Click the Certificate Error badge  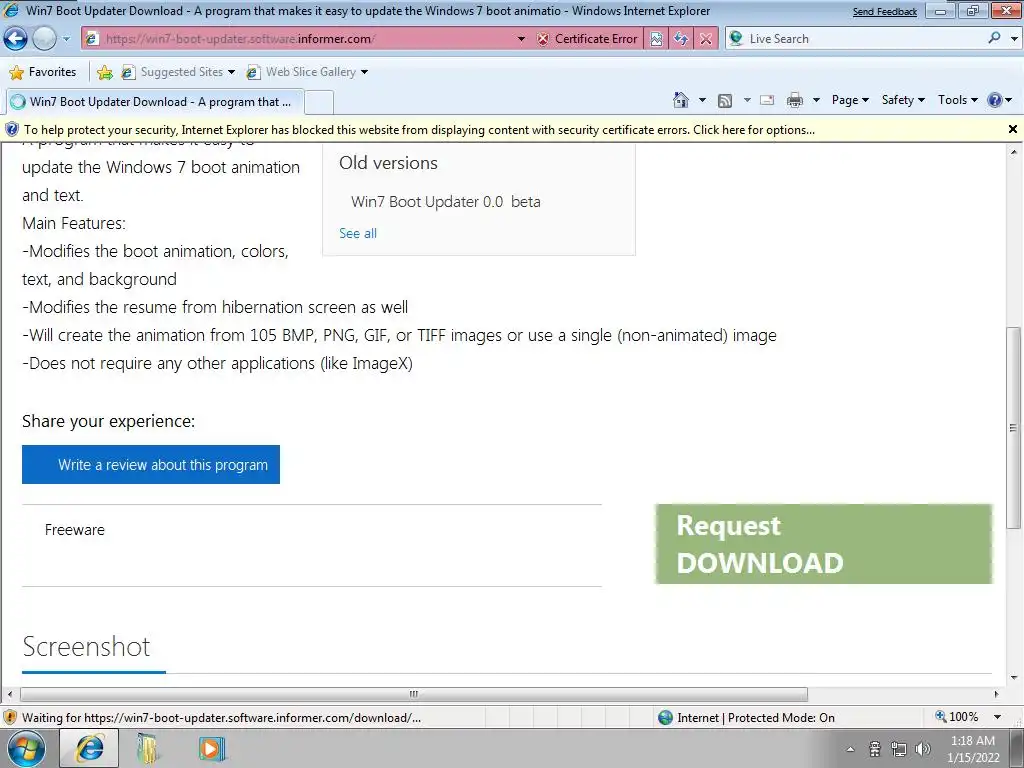pos(587,39)
